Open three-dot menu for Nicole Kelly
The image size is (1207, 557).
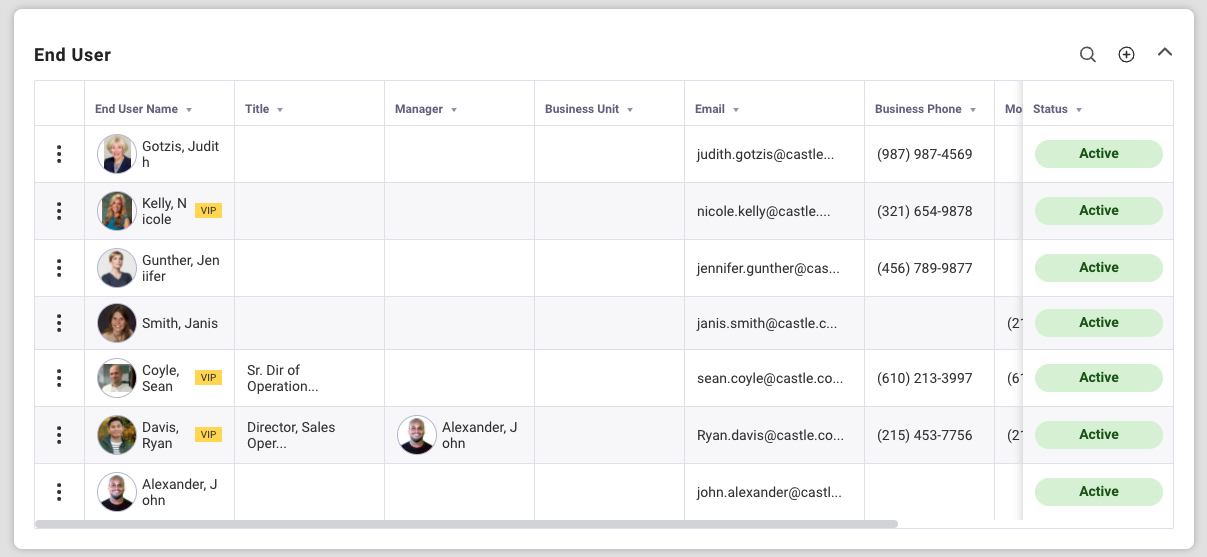pyautogui.click(x=59, y=211)
